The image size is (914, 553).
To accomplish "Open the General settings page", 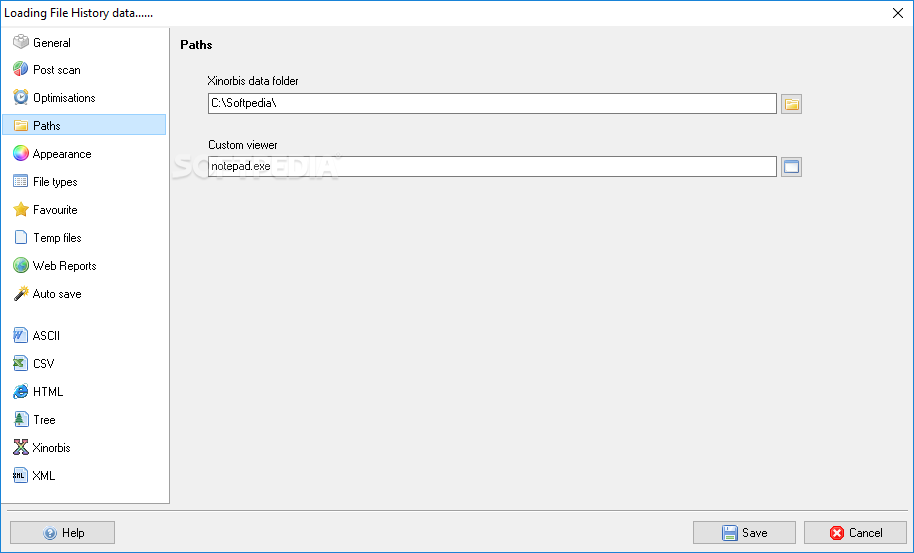I will 85,42.
